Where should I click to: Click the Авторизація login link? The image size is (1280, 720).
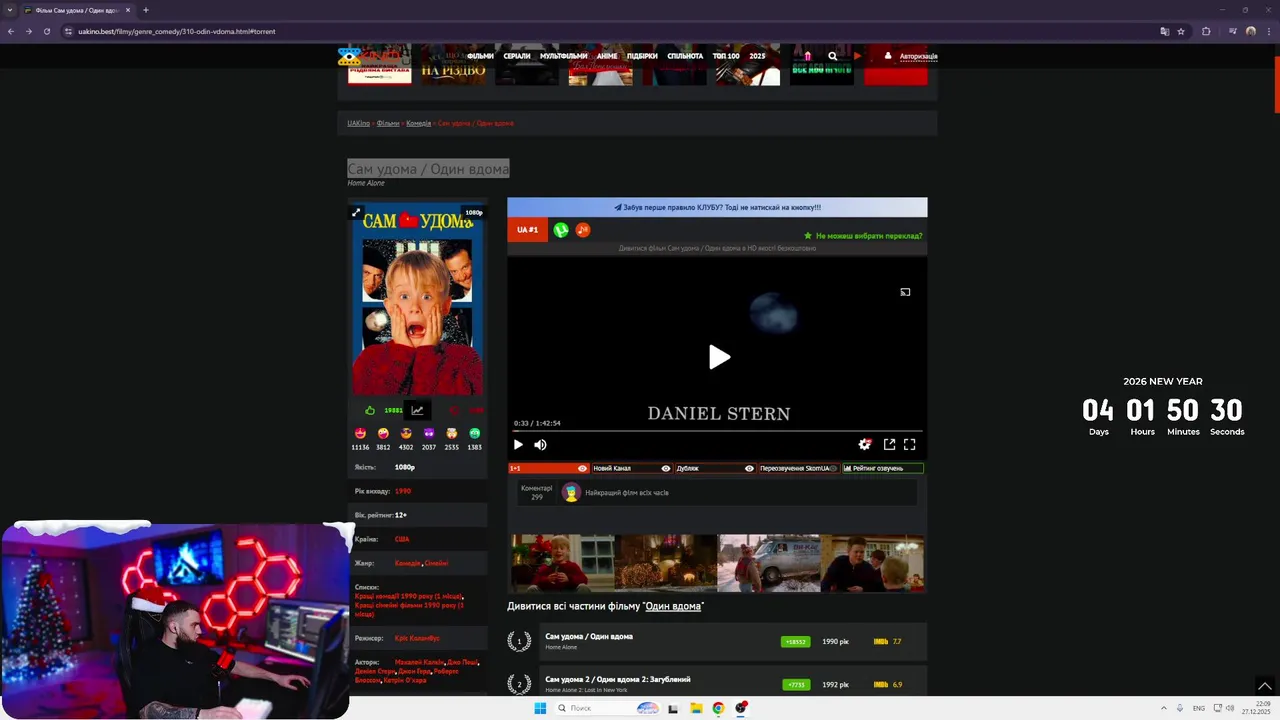point(918,56)
